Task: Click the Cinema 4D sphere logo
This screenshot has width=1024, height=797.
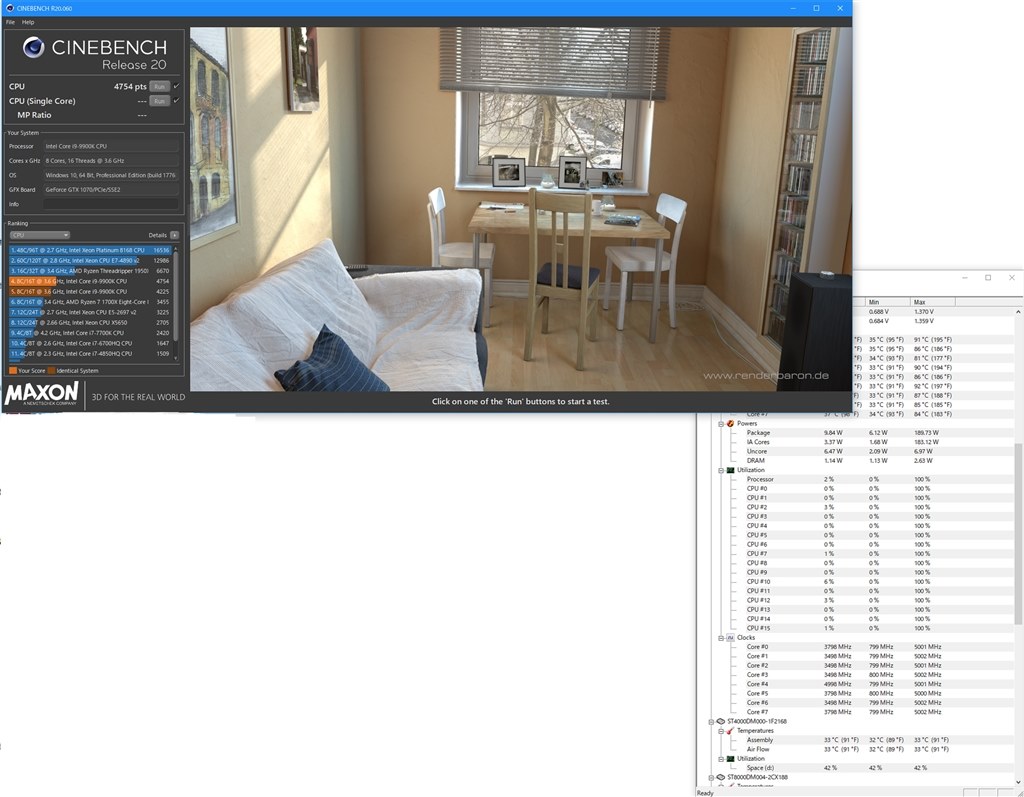Action: pyautogui.click(x=33, y=47)
